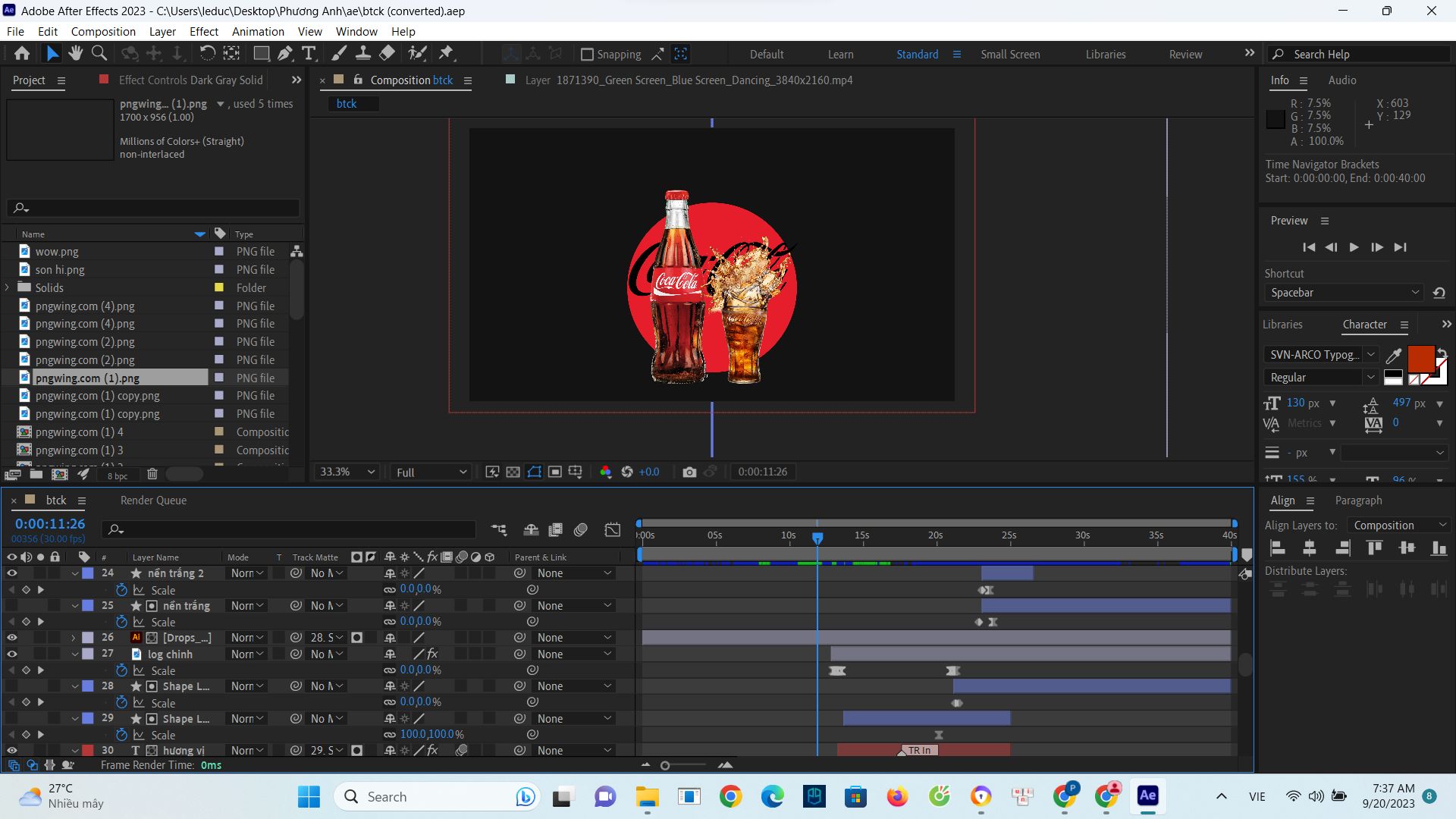1456x819 pixels.
Task: Take a snapshot with camera icon
Action: coord(689,472)
